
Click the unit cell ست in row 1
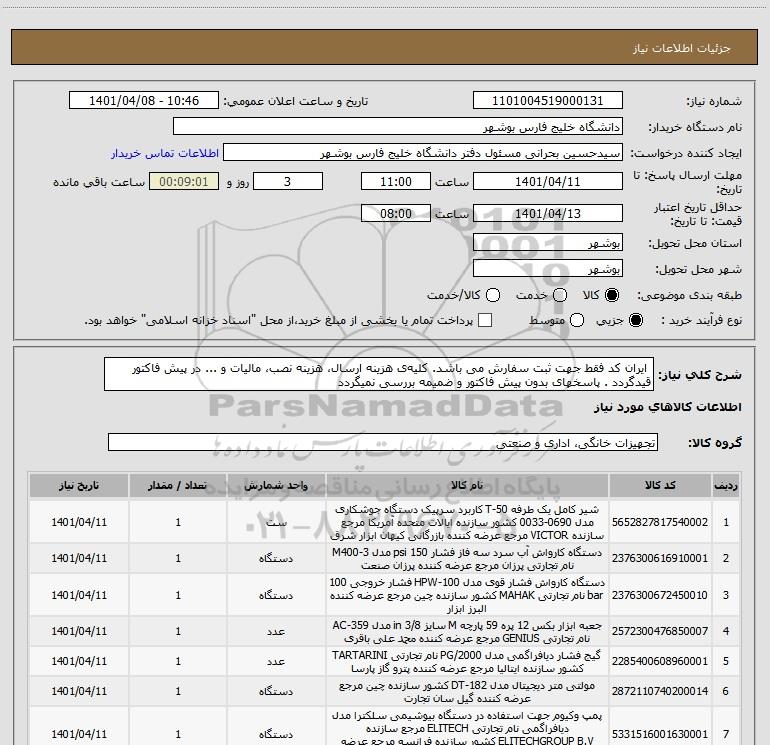[276, 522]
